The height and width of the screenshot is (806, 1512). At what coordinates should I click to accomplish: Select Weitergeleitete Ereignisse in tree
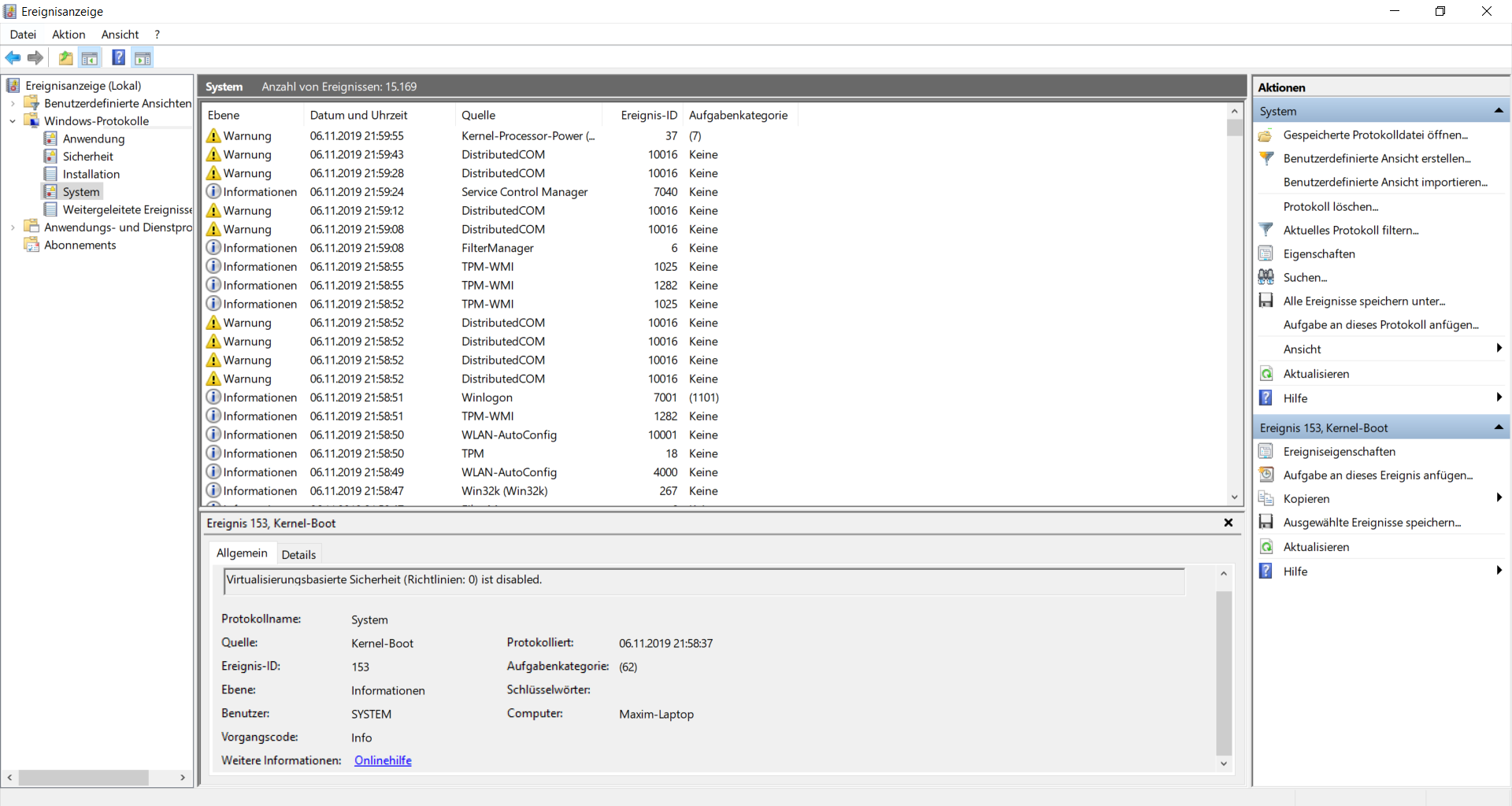[x=128, y=209]
